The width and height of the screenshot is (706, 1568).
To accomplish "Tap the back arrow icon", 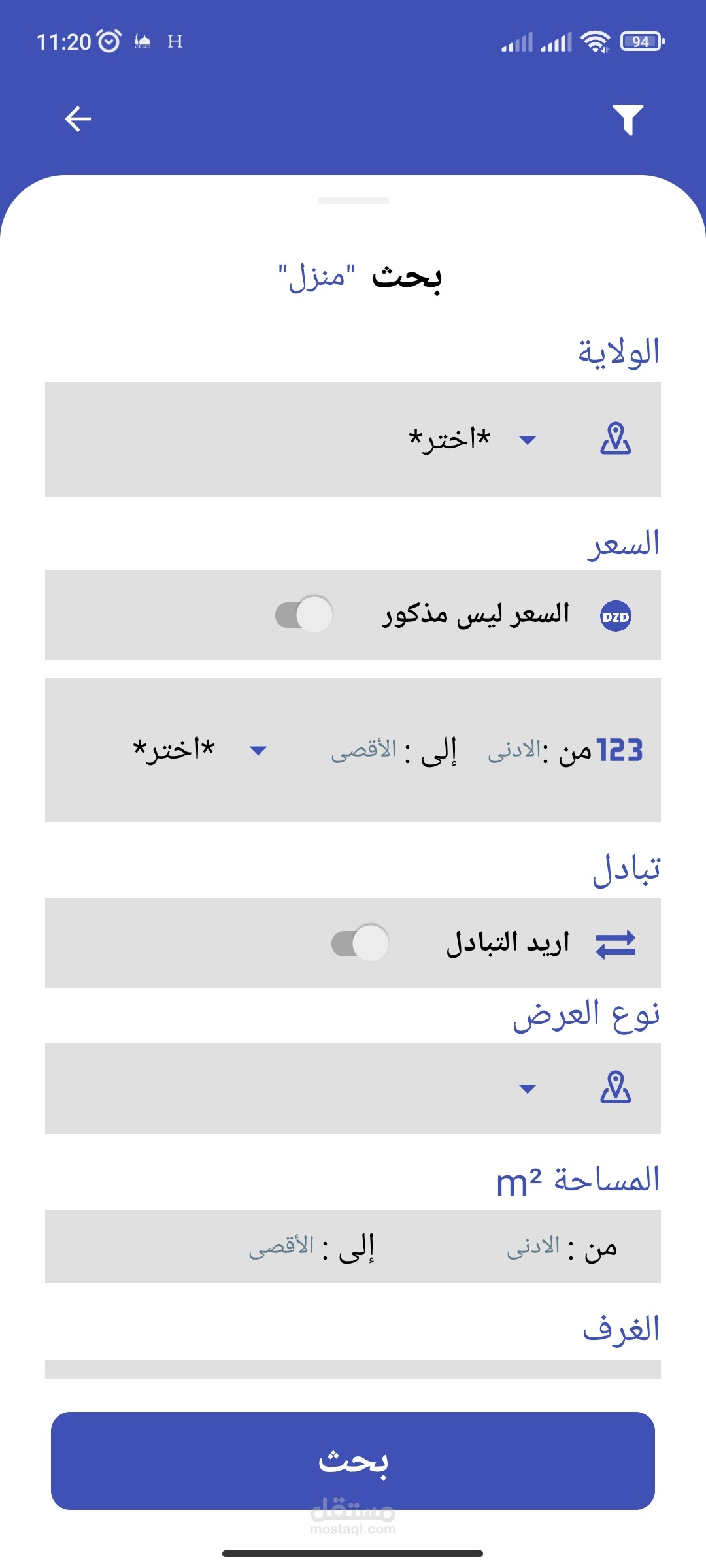I will coord(78,119).
